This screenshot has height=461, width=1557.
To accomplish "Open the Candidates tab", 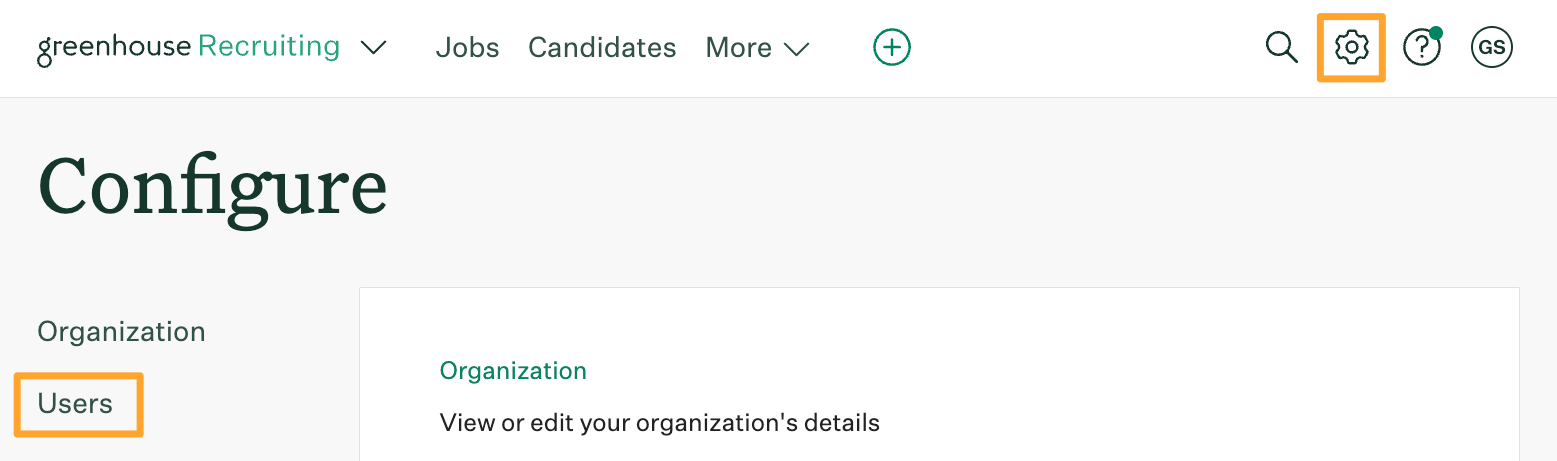I will 602,47.
